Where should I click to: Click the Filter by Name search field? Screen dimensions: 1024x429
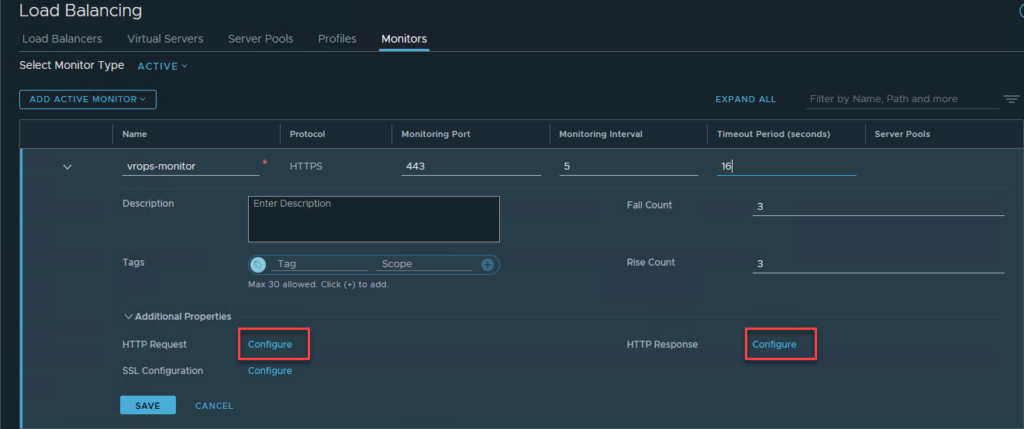(x=900, y=99)
